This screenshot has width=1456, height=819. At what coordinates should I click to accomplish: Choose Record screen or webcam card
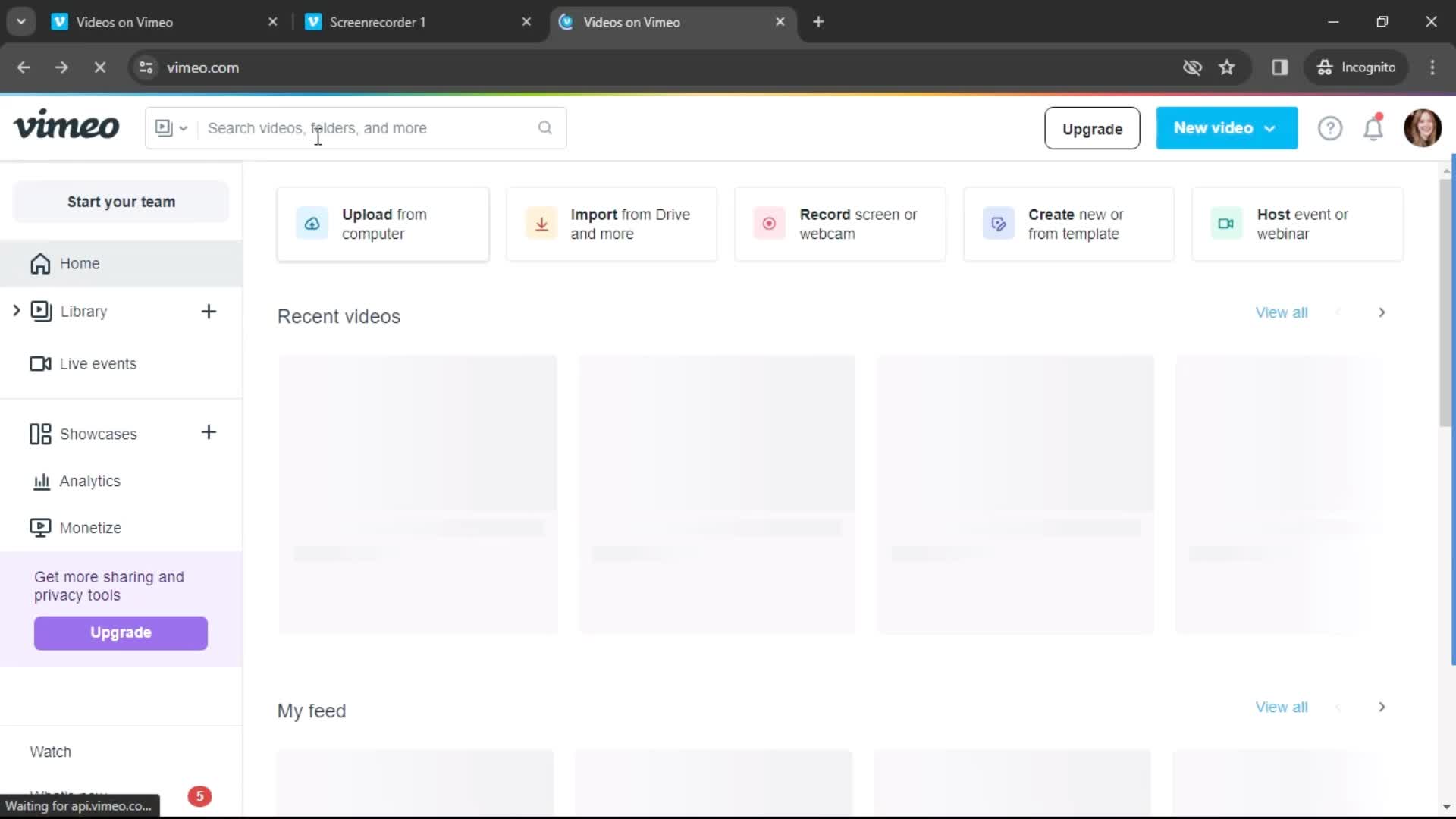[x=840, y=224]
